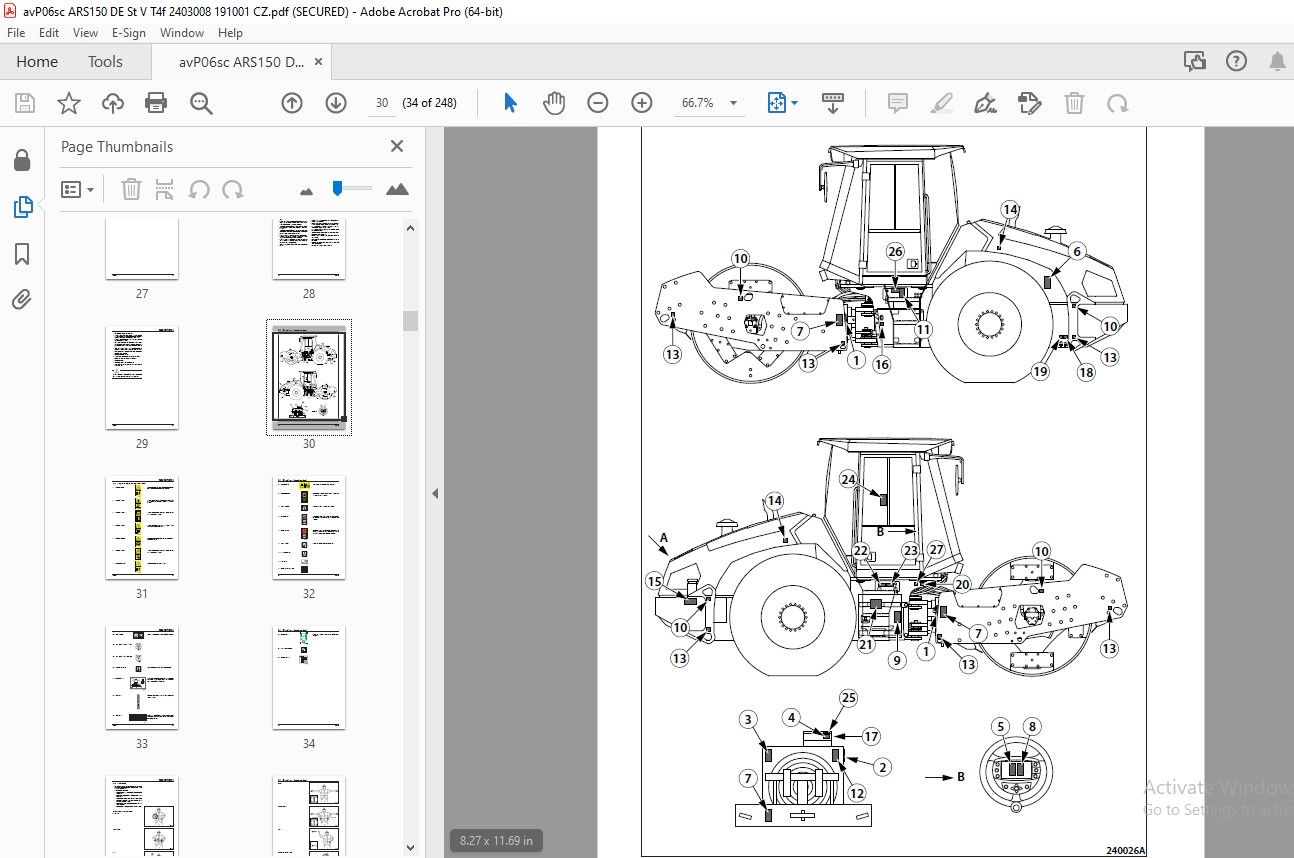Click the thumbnails panel scrollbar handle
Image resolution: width=1294 pixels, height=858 pixels.
point(410,321)
